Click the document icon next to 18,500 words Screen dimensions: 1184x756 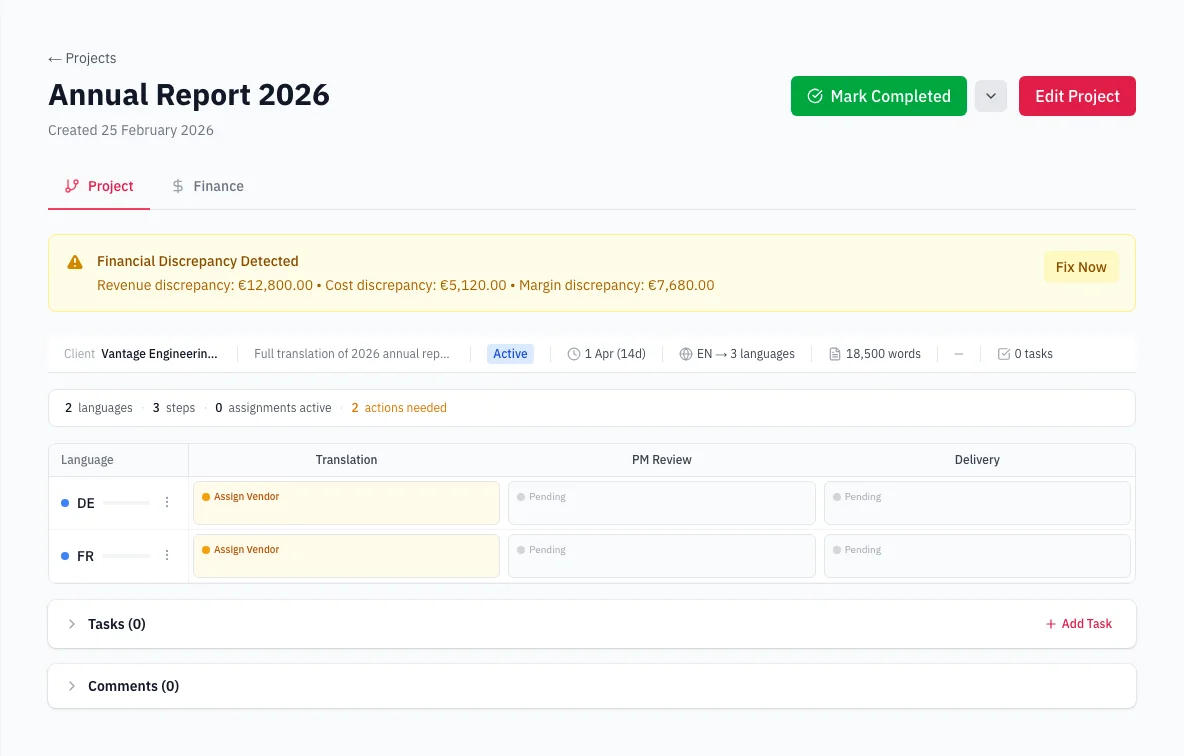coord(835,353)
